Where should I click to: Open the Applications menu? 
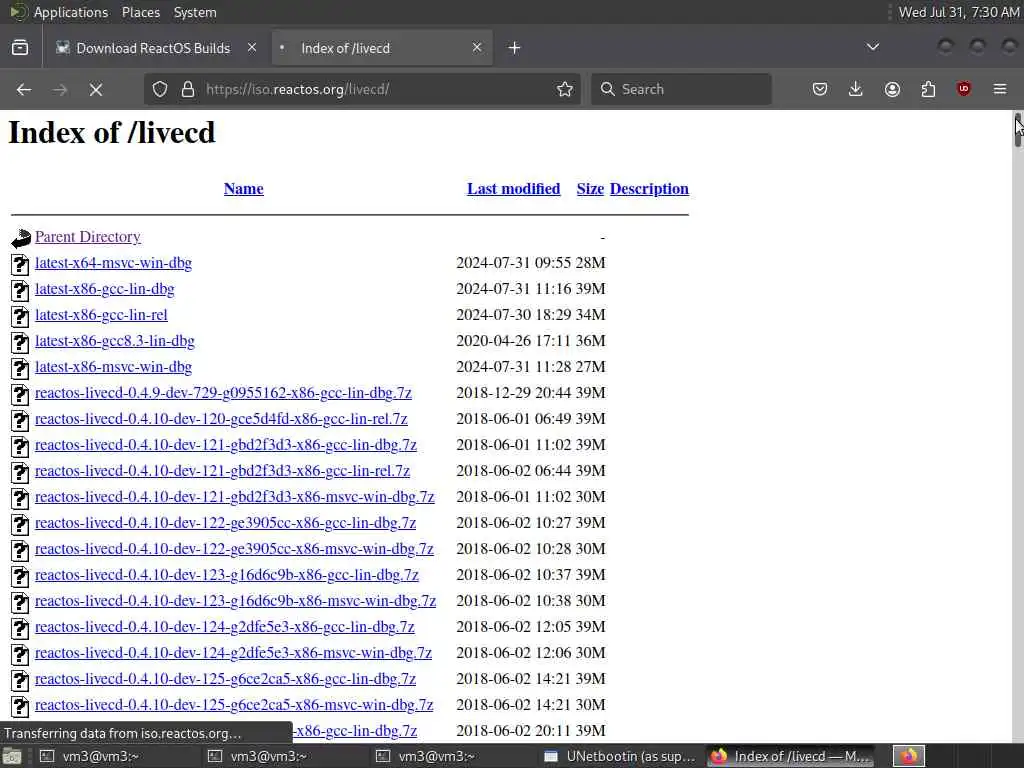tap(71, 12)
